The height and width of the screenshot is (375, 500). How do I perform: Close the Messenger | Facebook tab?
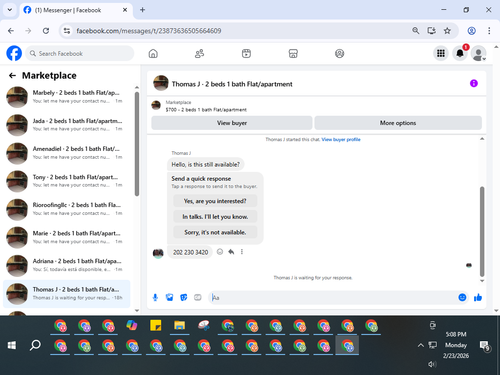point(125,10)
